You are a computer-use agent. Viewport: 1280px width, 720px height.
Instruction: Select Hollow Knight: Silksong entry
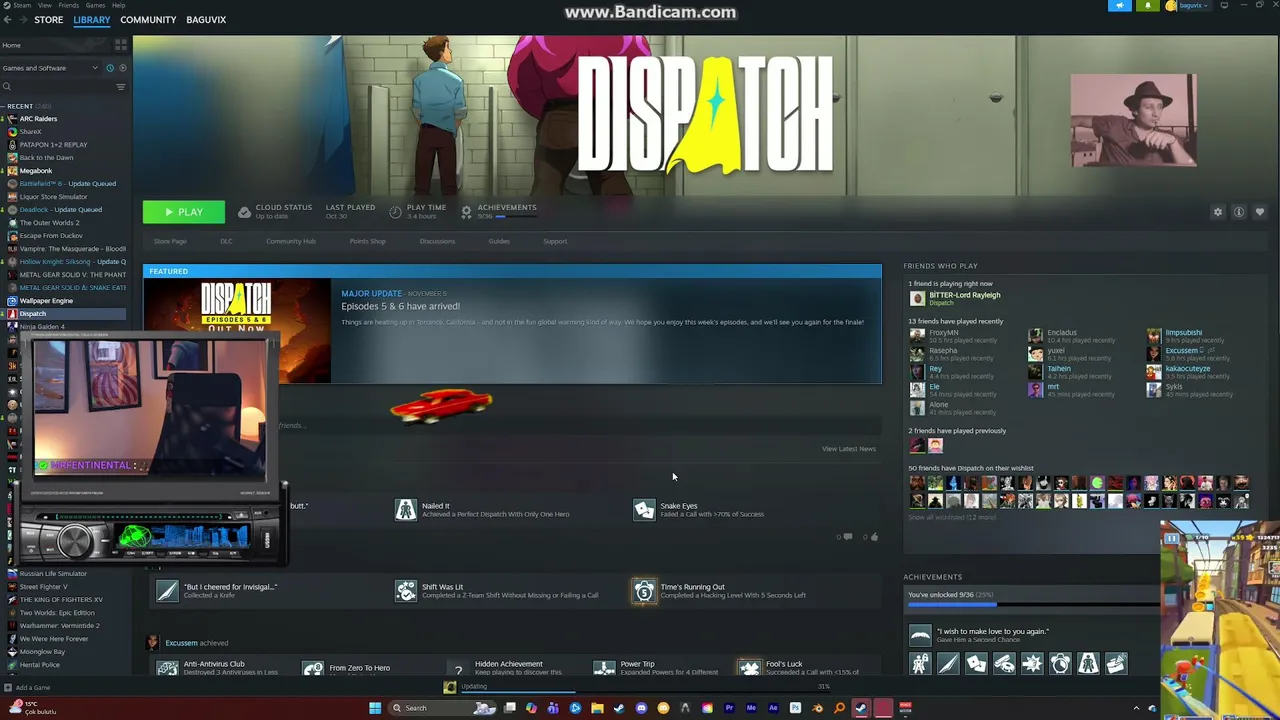(x=71, y=262)
